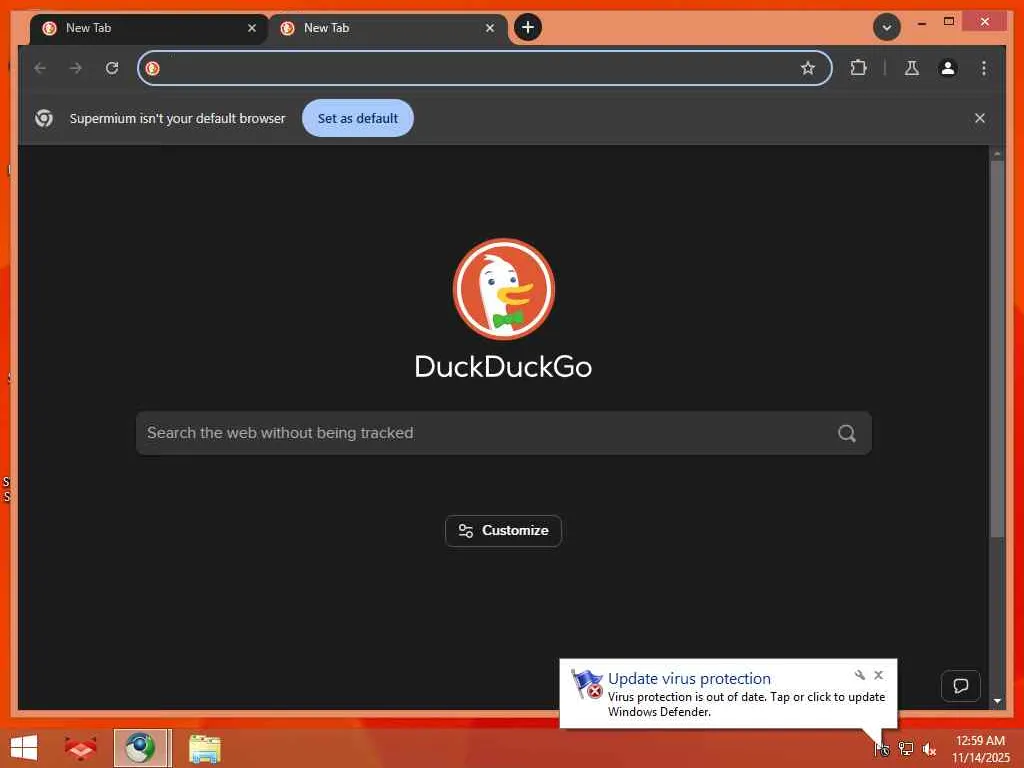Dismiss the default browser infobar
The image size is (1024, 768).
tap(980, 118)
